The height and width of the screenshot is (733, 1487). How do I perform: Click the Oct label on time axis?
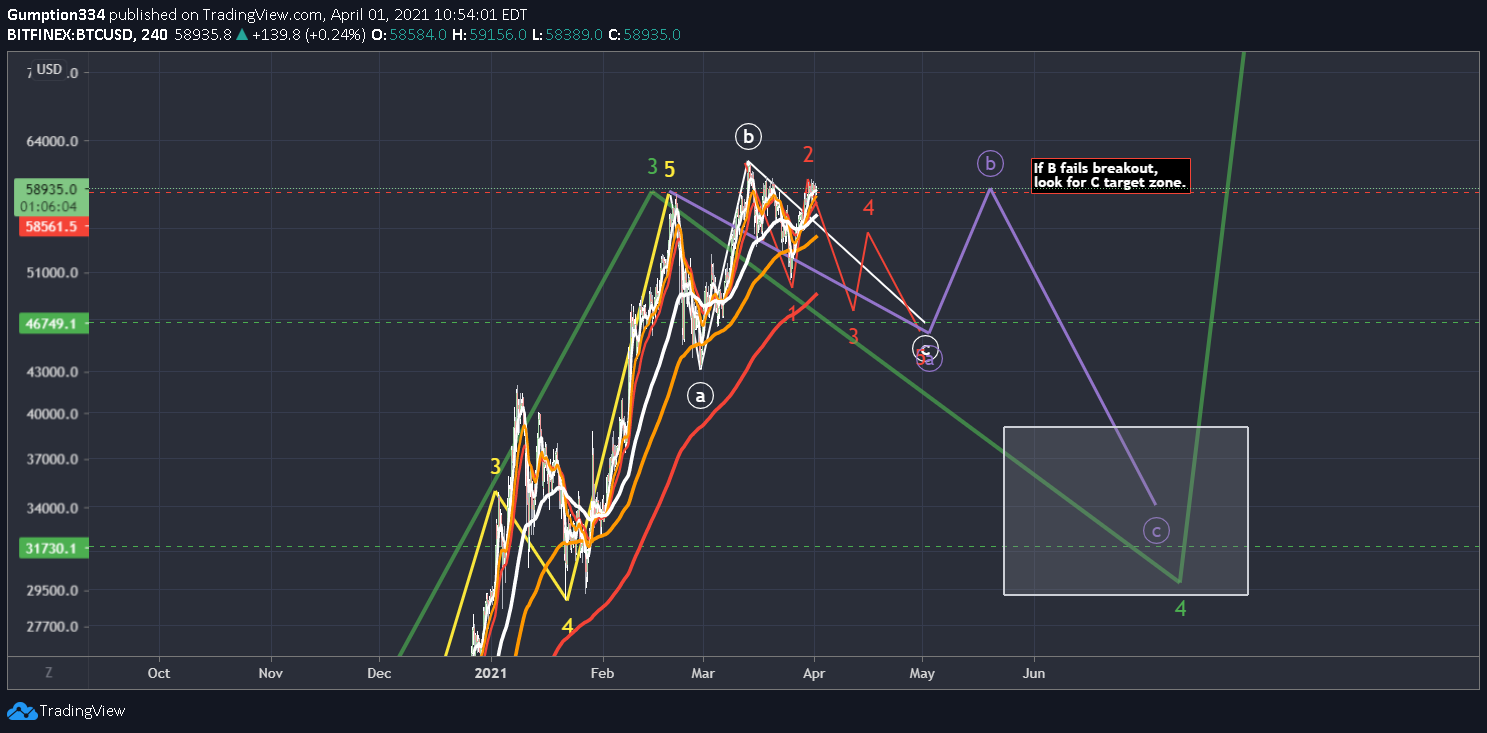[158, 673]
